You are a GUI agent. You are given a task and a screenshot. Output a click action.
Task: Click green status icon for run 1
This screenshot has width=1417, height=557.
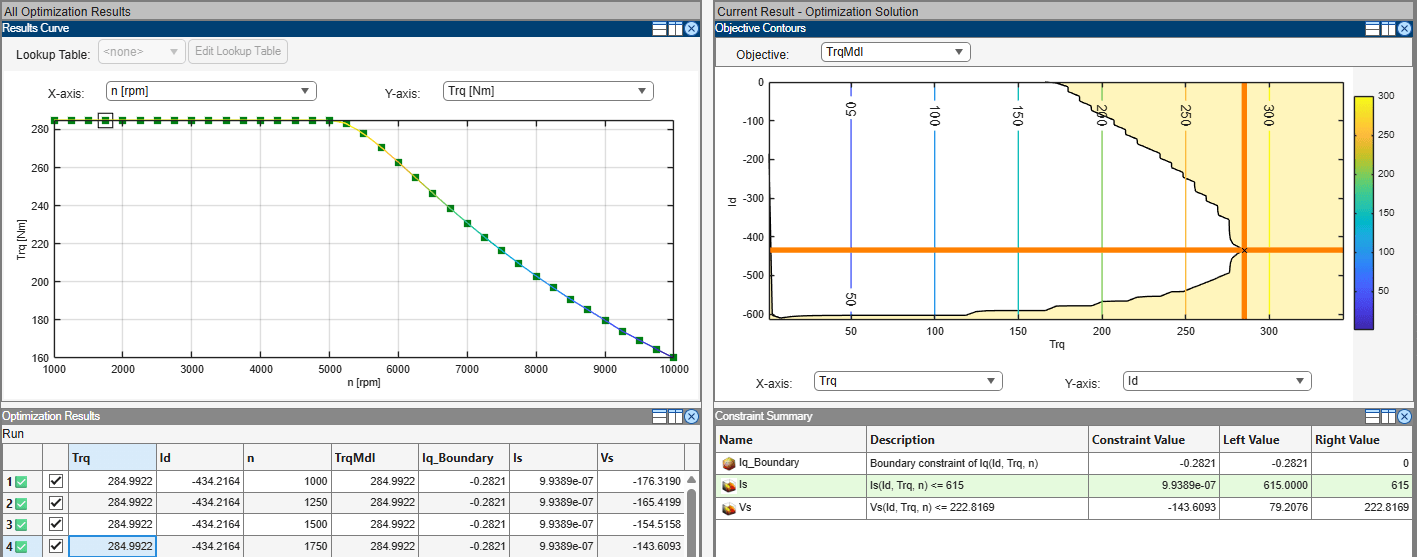click(x=21, y=482)
